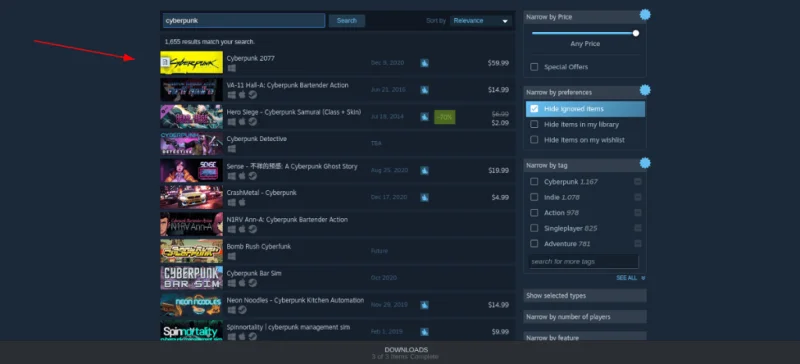Click the $19.99 price of Sense
The height and width of the screenshot is (364, 800).
click(x=498, y=171)
